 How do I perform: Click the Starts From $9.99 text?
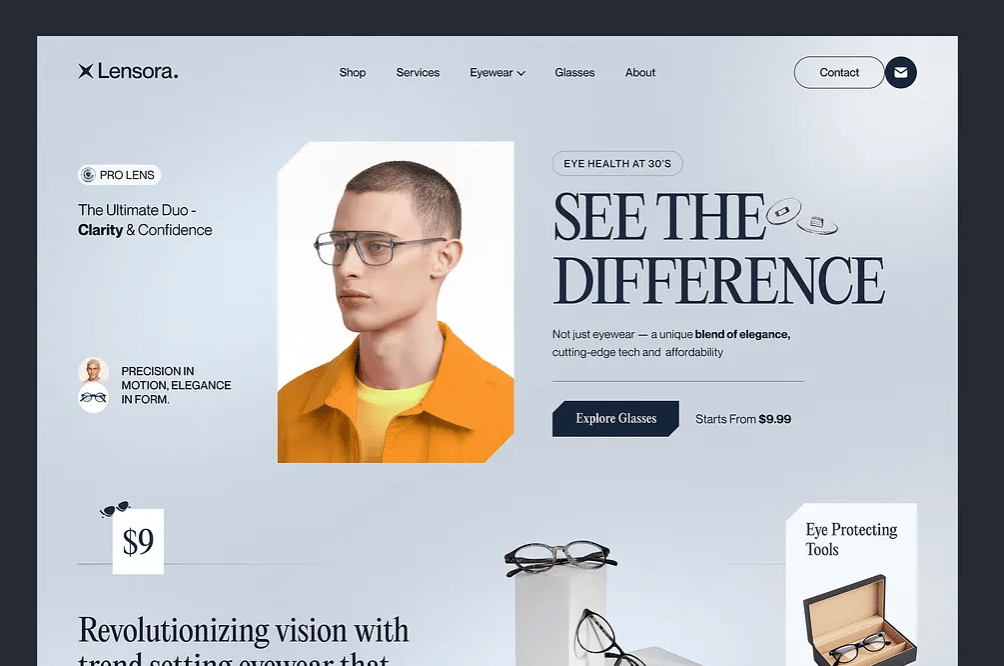click(x=743, y=419)
